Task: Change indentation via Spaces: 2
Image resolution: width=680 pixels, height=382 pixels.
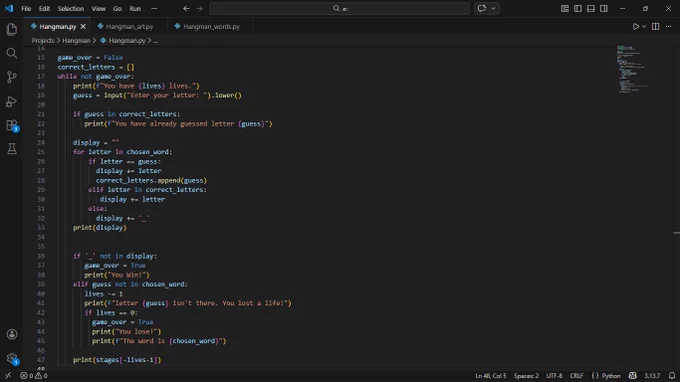Action: [x=526, y=376]
